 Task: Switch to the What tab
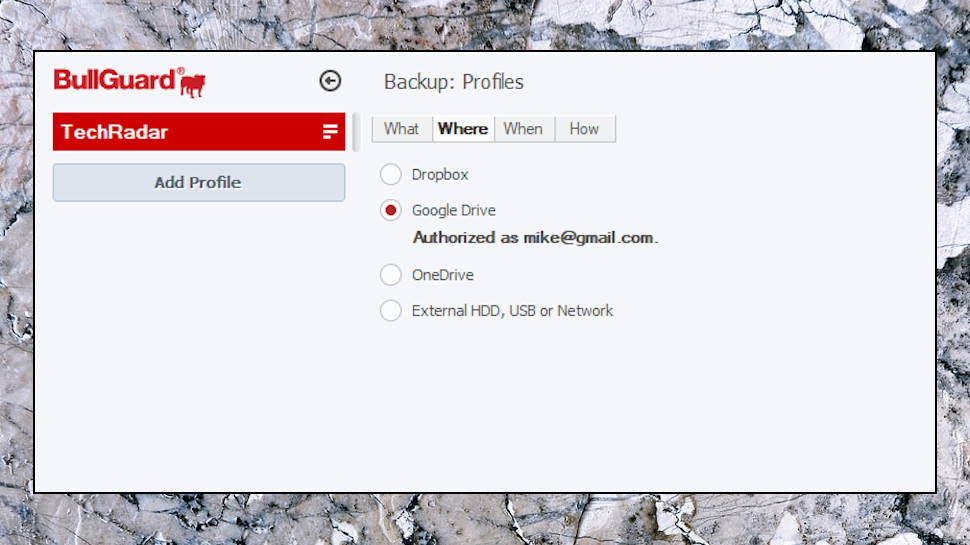(x=401, y=129)
